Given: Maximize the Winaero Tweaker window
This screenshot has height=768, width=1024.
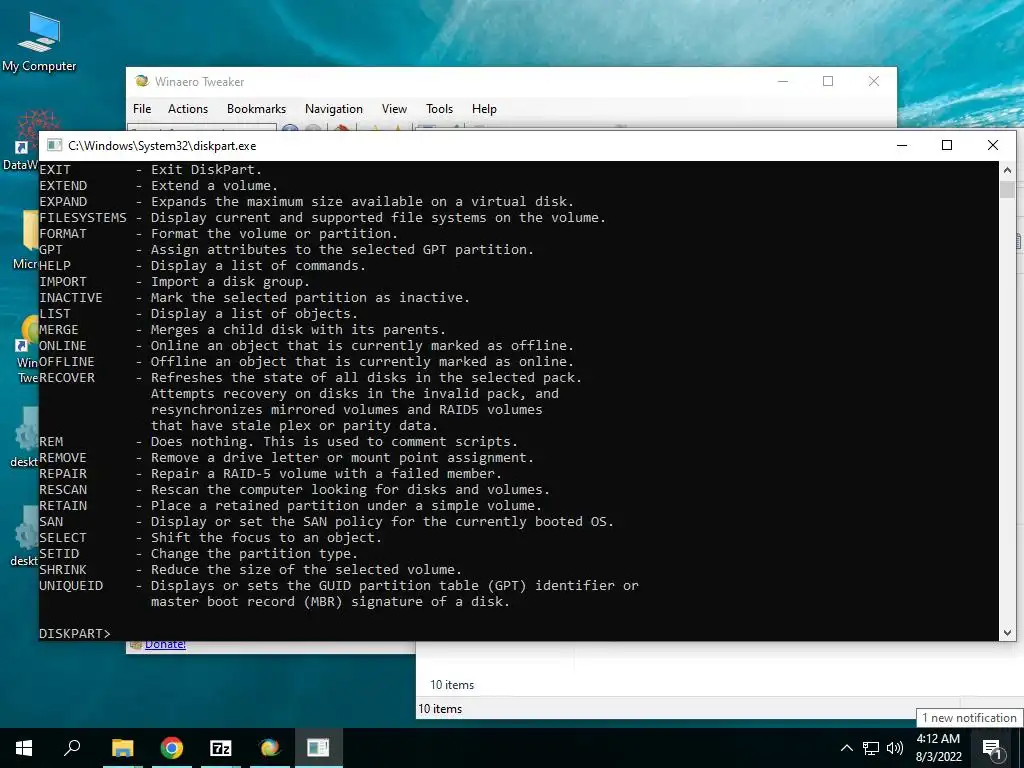Looking at the screenshot, I should point(828,81).
